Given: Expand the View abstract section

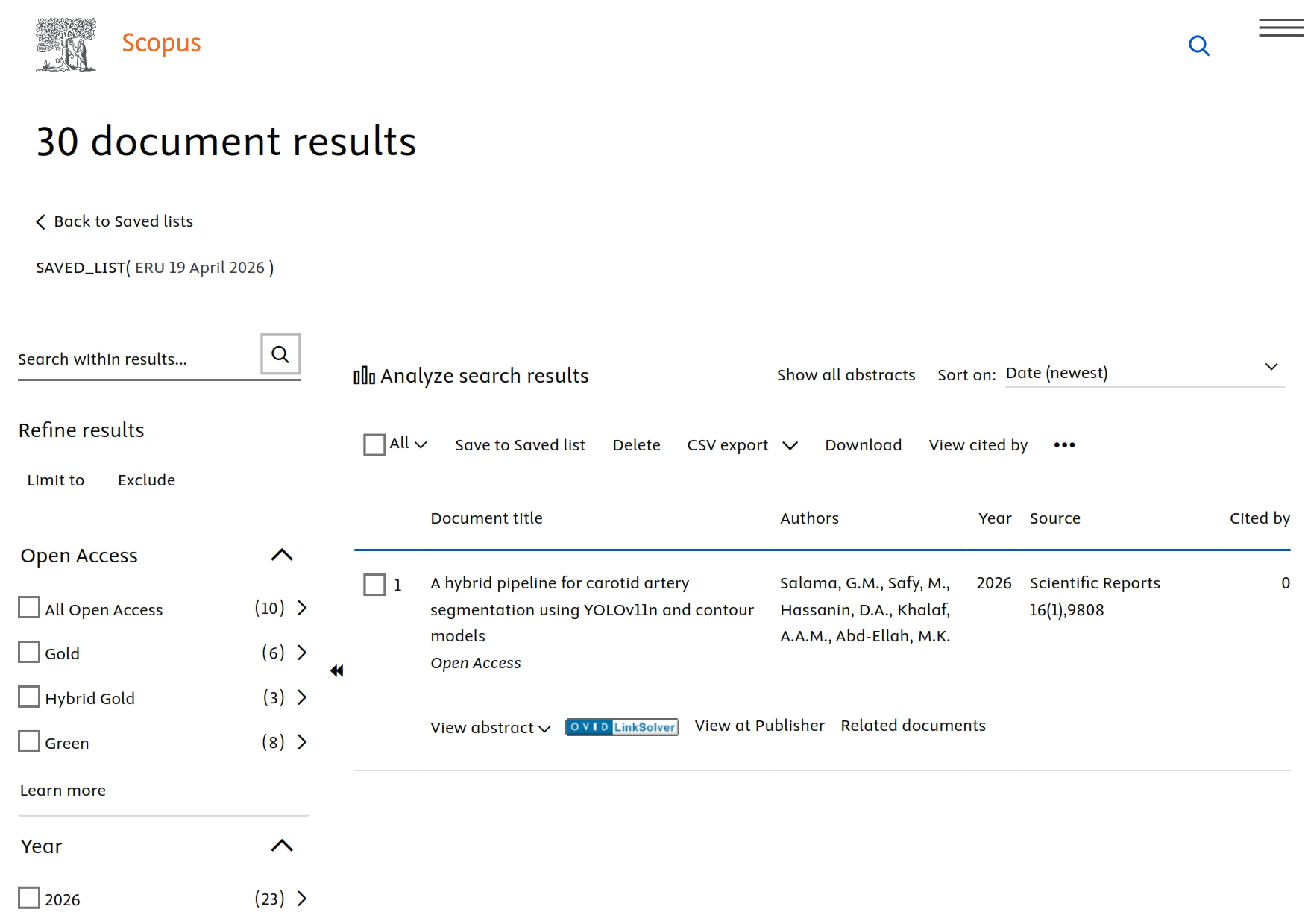Looking at the screenshot, I should point(490,728).
